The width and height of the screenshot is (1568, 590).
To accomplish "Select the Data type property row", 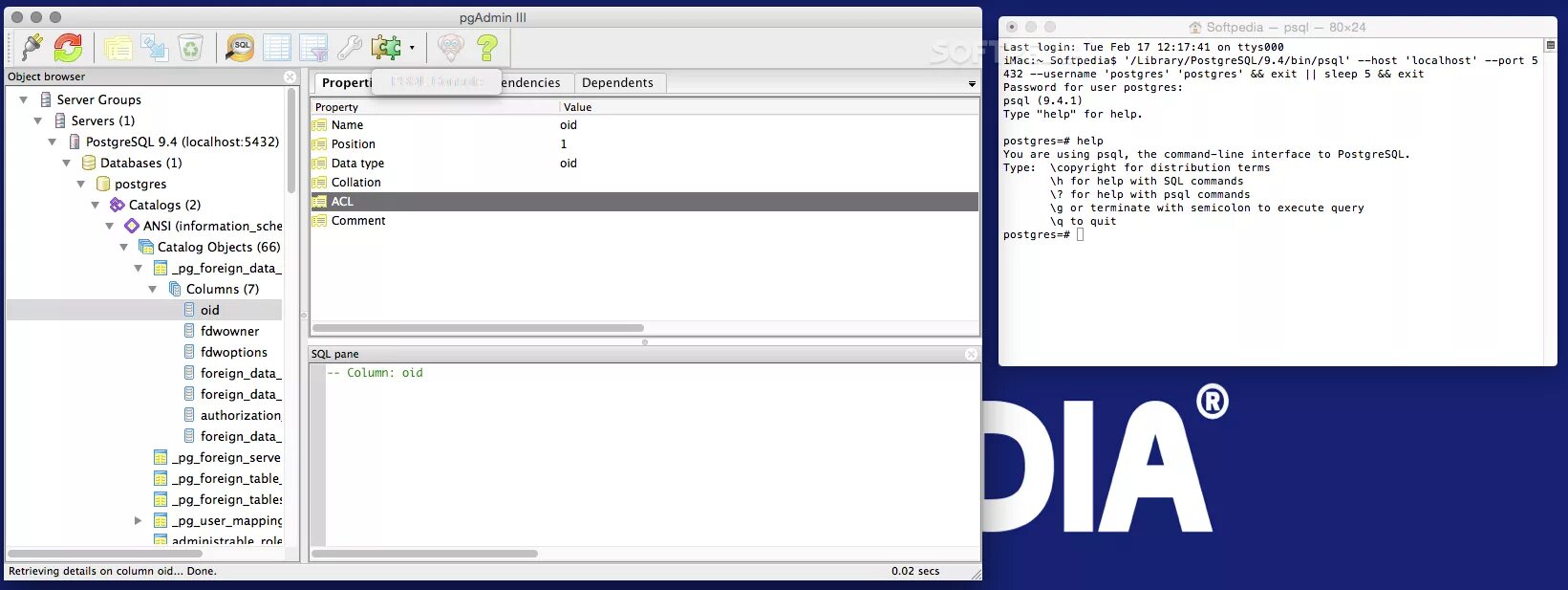I will (645, 164).
